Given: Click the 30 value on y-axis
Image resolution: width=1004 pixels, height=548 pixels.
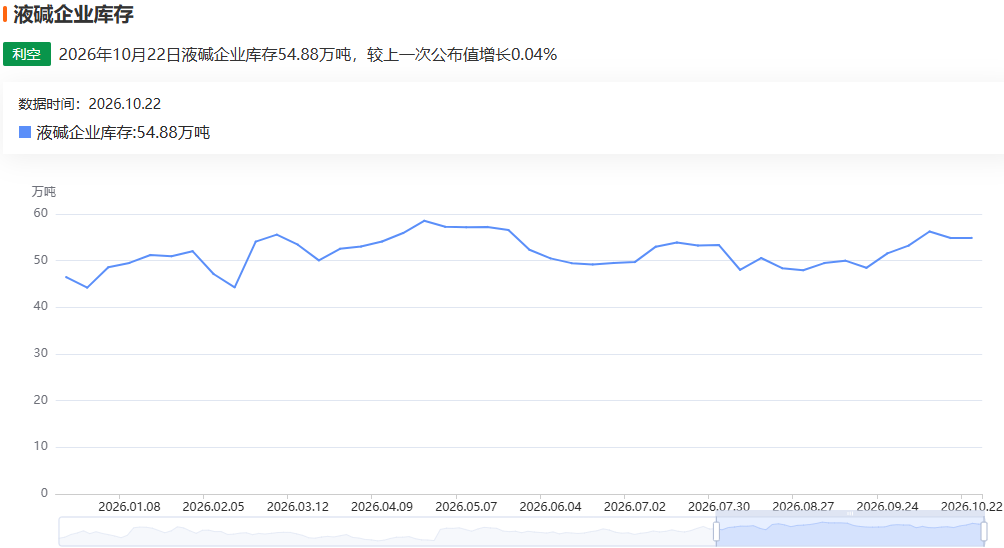Looking at the screenshot, I should point(40,353).
